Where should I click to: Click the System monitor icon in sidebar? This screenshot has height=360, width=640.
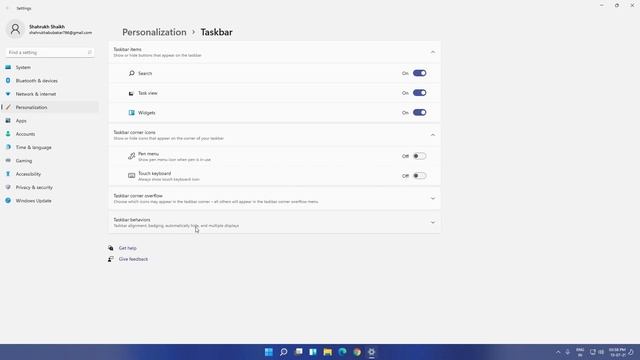(x=8, y=67)
